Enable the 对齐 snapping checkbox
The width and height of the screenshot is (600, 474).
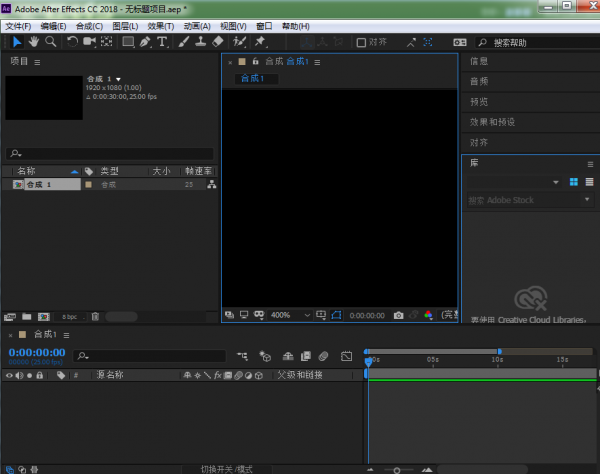361,43
